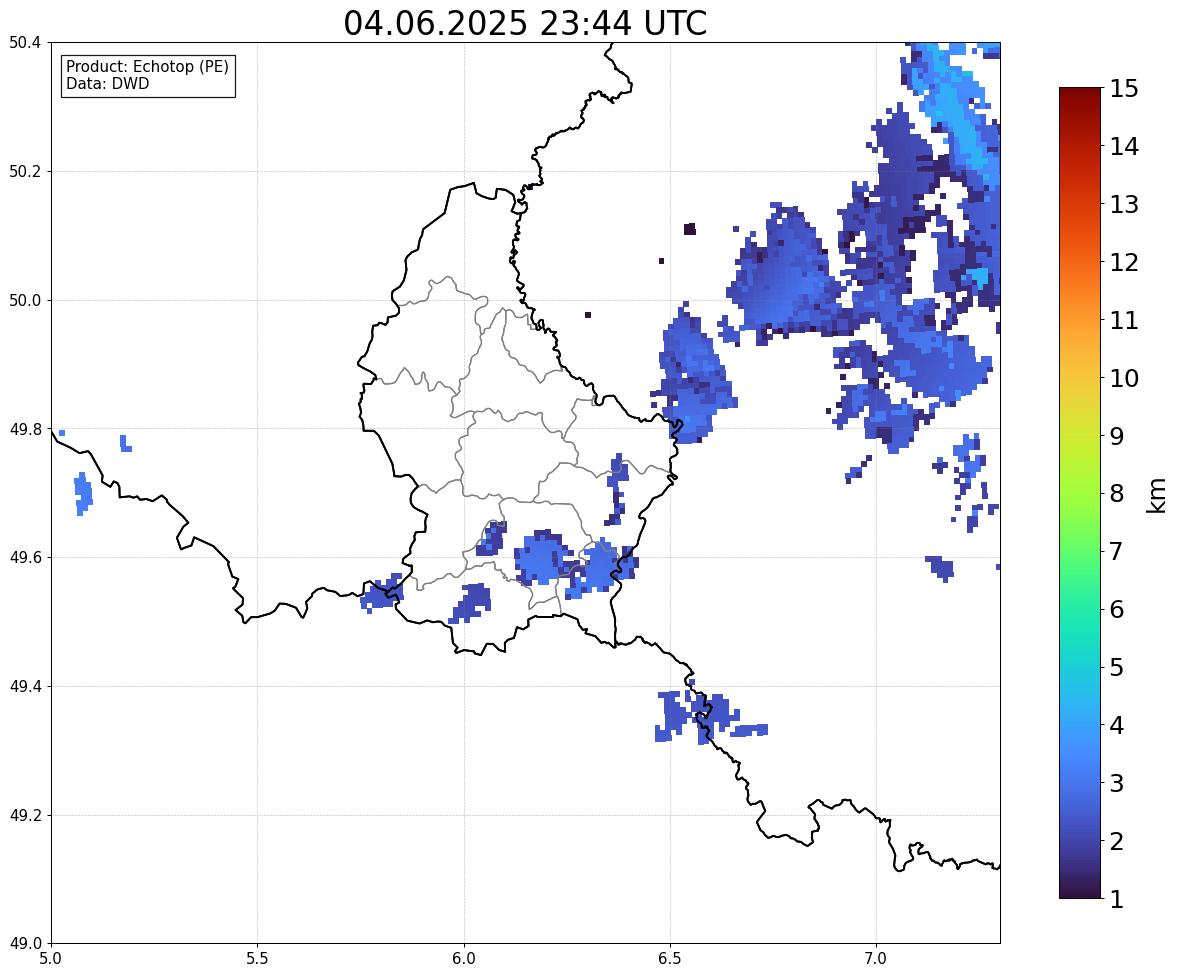Image resolution: width=1178 pixels, height=976 pixels.
Task: Click longitude axis label 5.5
Action: click(258, 959)
